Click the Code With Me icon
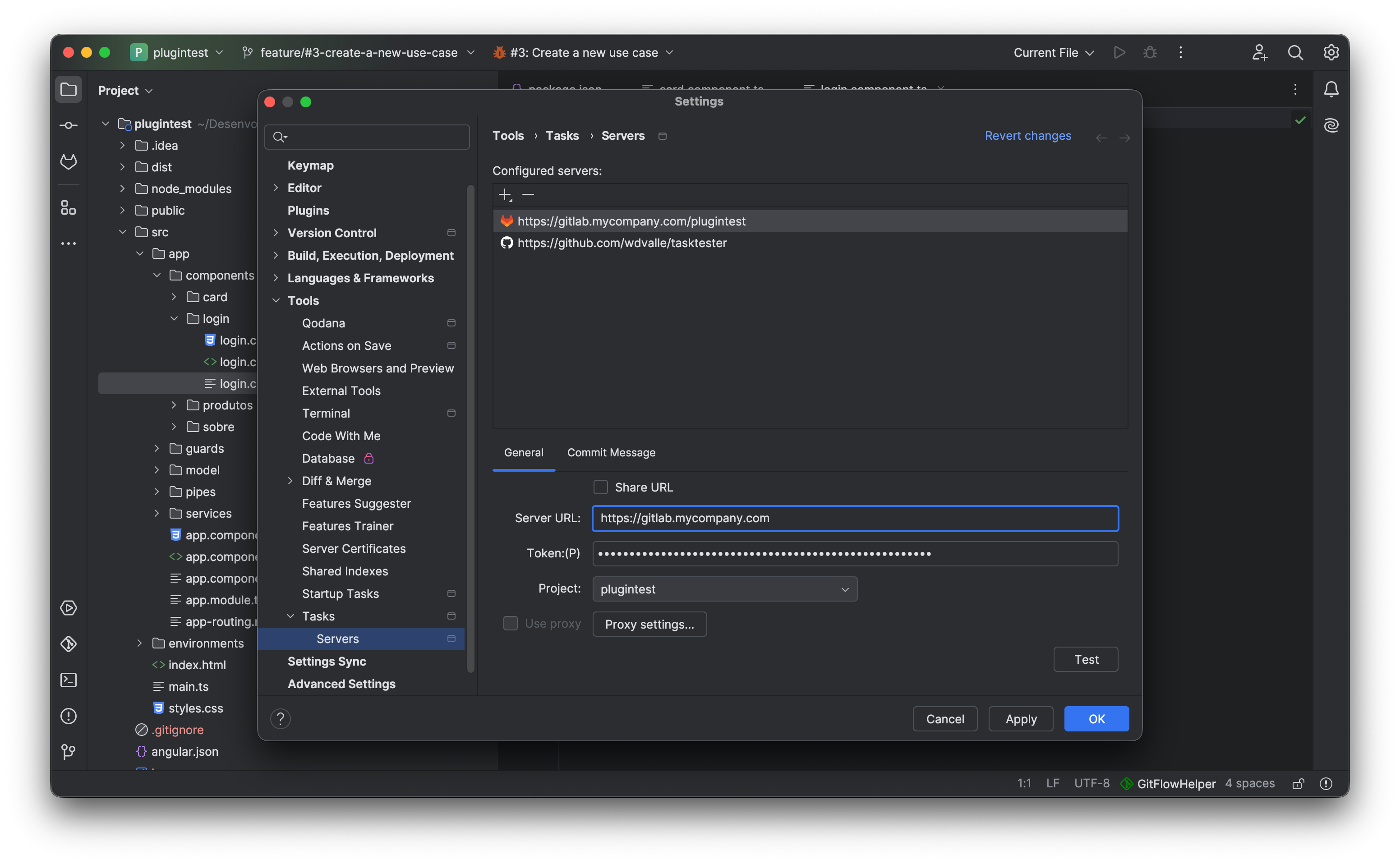The height and width of the screenshot is (864, 1400). 1259,53
